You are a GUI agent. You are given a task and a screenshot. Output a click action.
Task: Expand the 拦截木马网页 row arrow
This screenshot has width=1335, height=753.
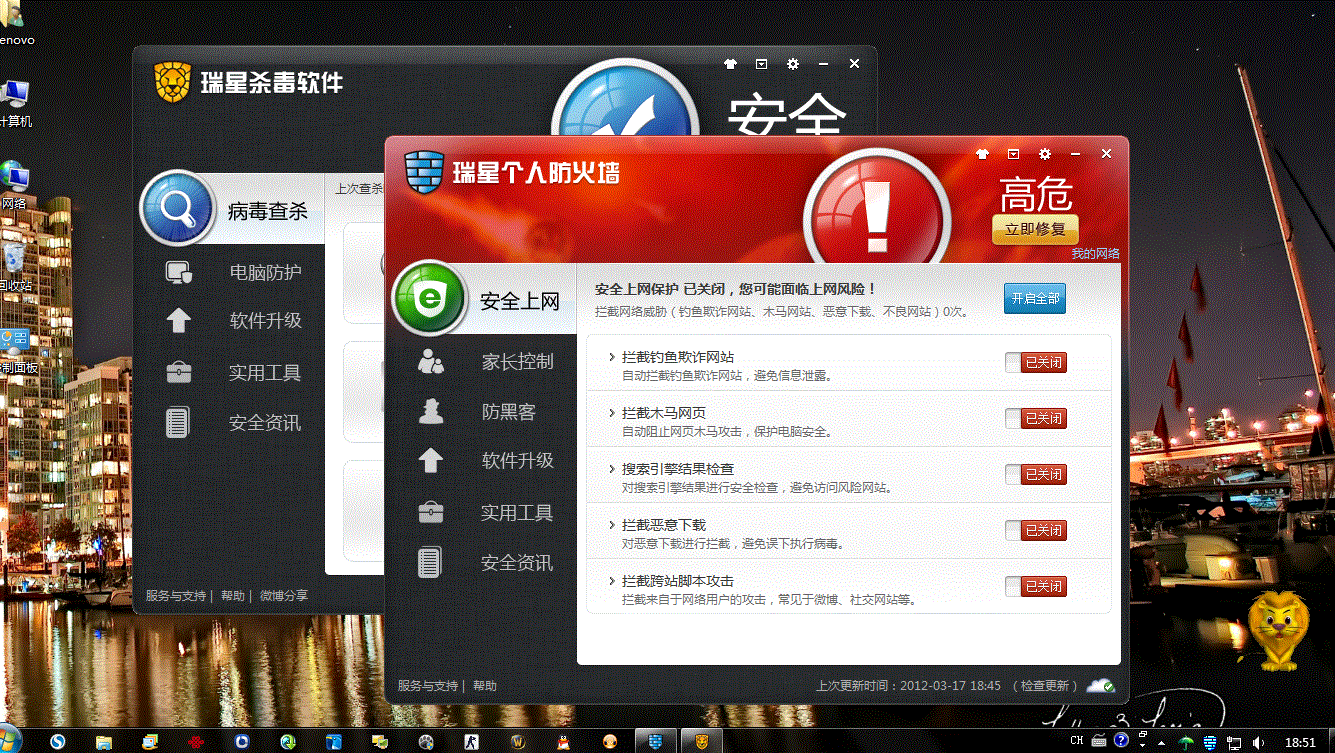tap(611, 413)
